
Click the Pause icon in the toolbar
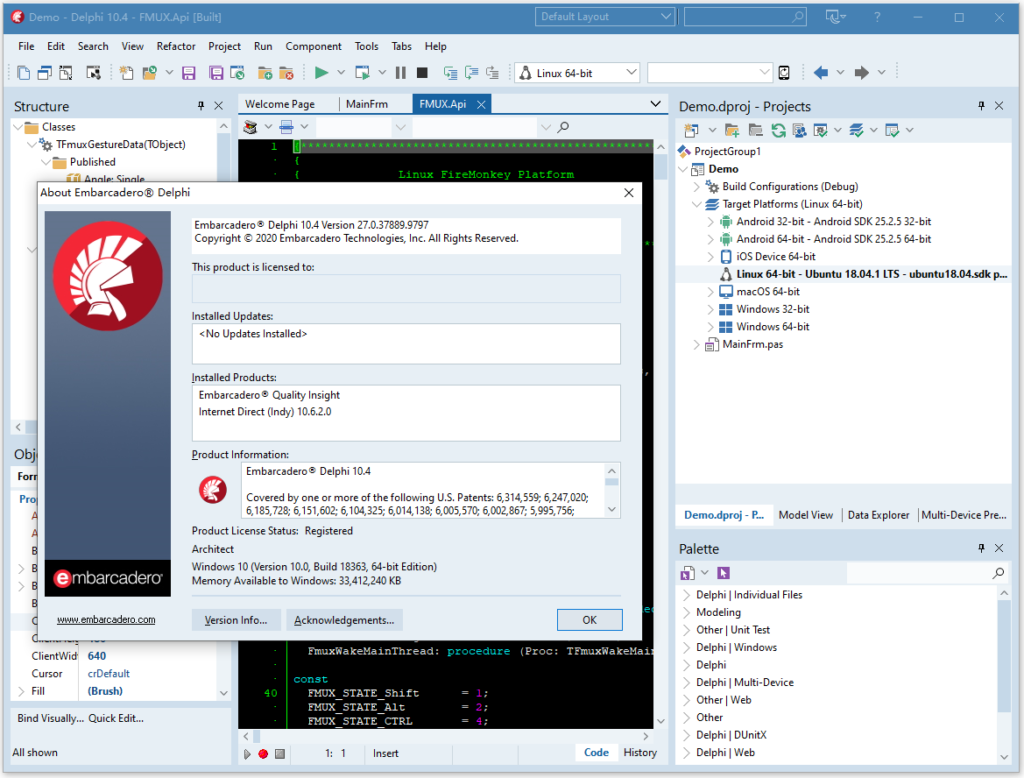401,73
